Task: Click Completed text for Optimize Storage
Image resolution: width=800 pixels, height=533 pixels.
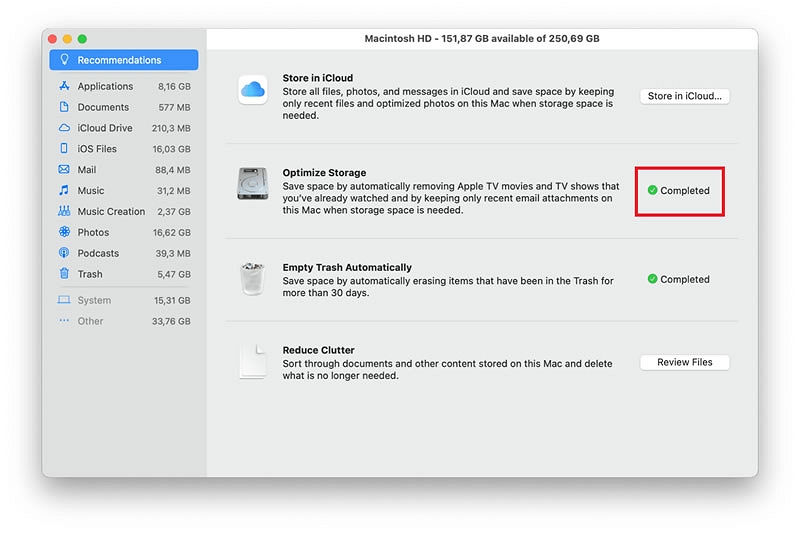Action: click(685, 190)
